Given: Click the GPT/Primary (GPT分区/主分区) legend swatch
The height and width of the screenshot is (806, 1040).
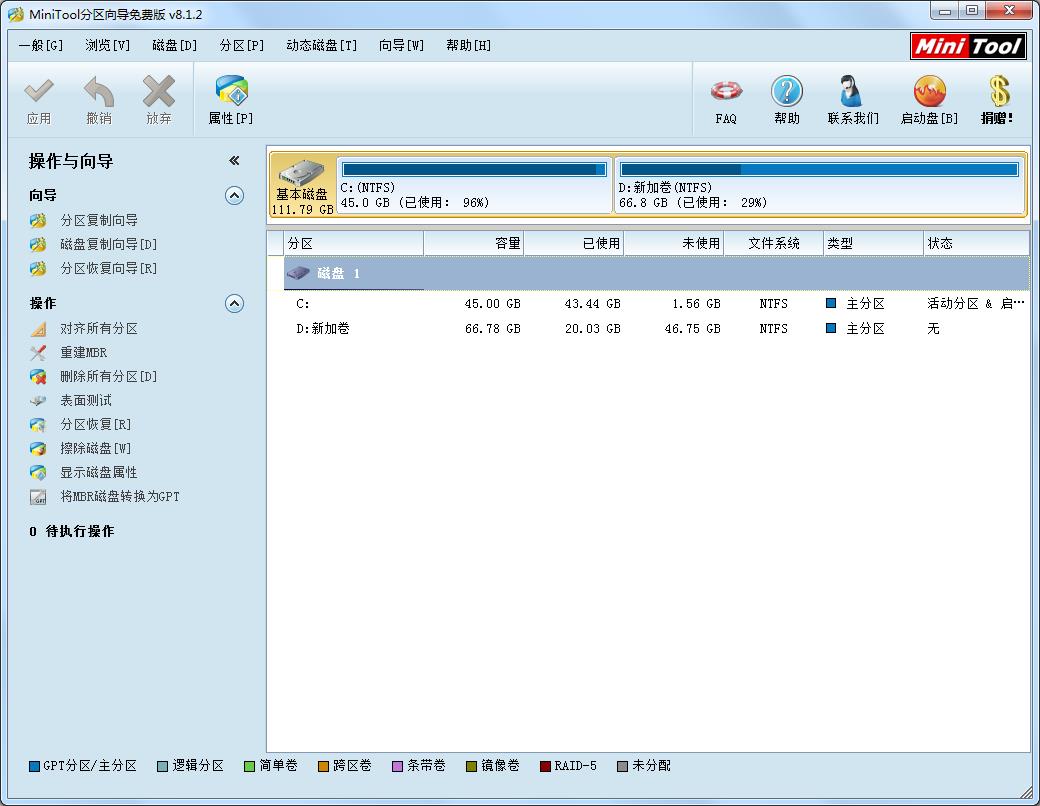Looking at the screenshot, I should [34, 766].
